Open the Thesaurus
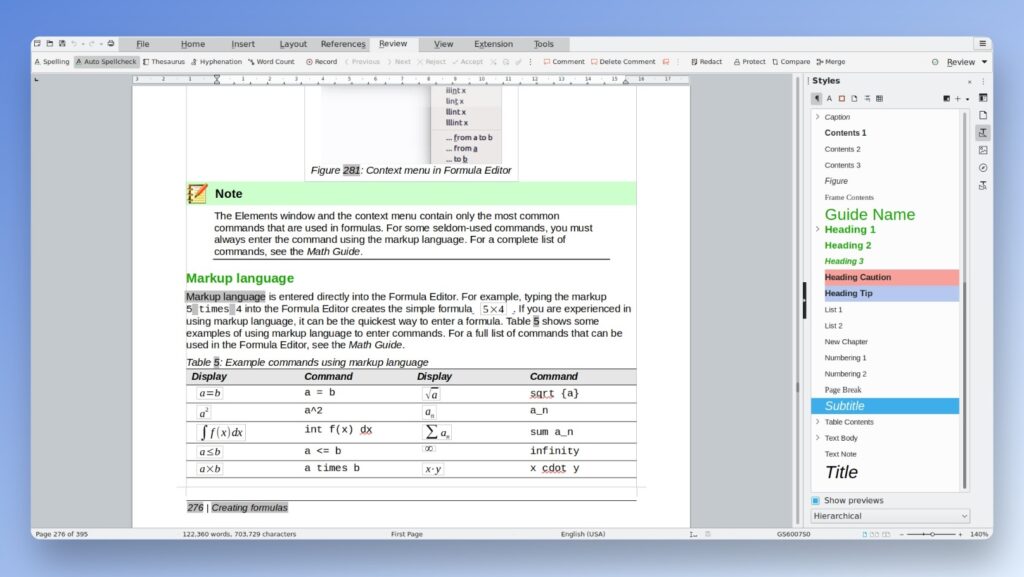Image resolution: width=1024 pixels, height=577 pixels. coord(163,62)
